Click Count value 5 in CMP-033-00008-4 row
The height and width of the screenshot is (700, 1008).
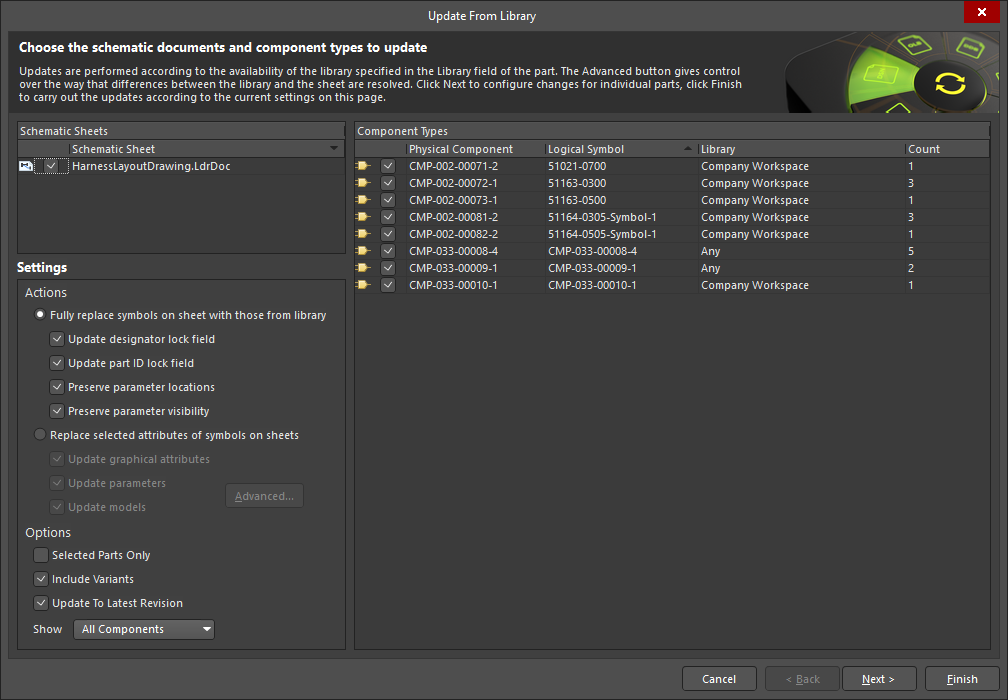pos(910,251)
